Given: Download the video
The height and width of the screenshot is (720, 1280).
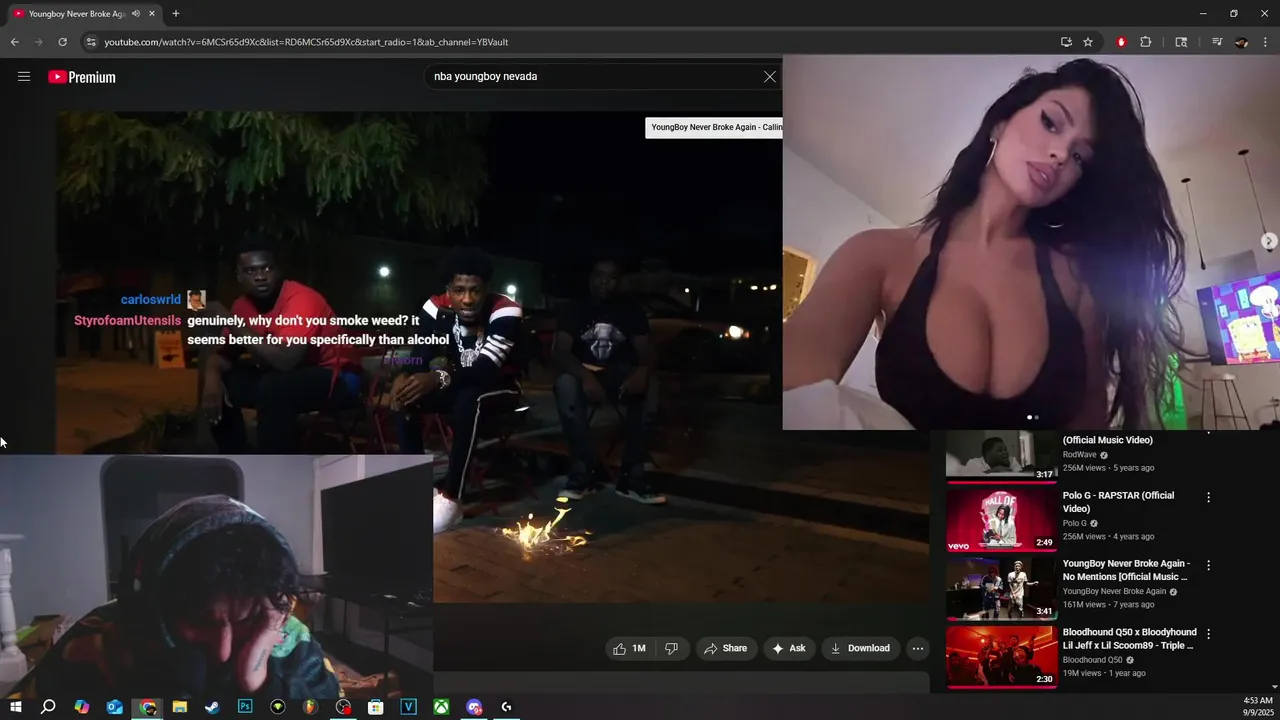Looking at the screenshot, I should tap(860, 648).
